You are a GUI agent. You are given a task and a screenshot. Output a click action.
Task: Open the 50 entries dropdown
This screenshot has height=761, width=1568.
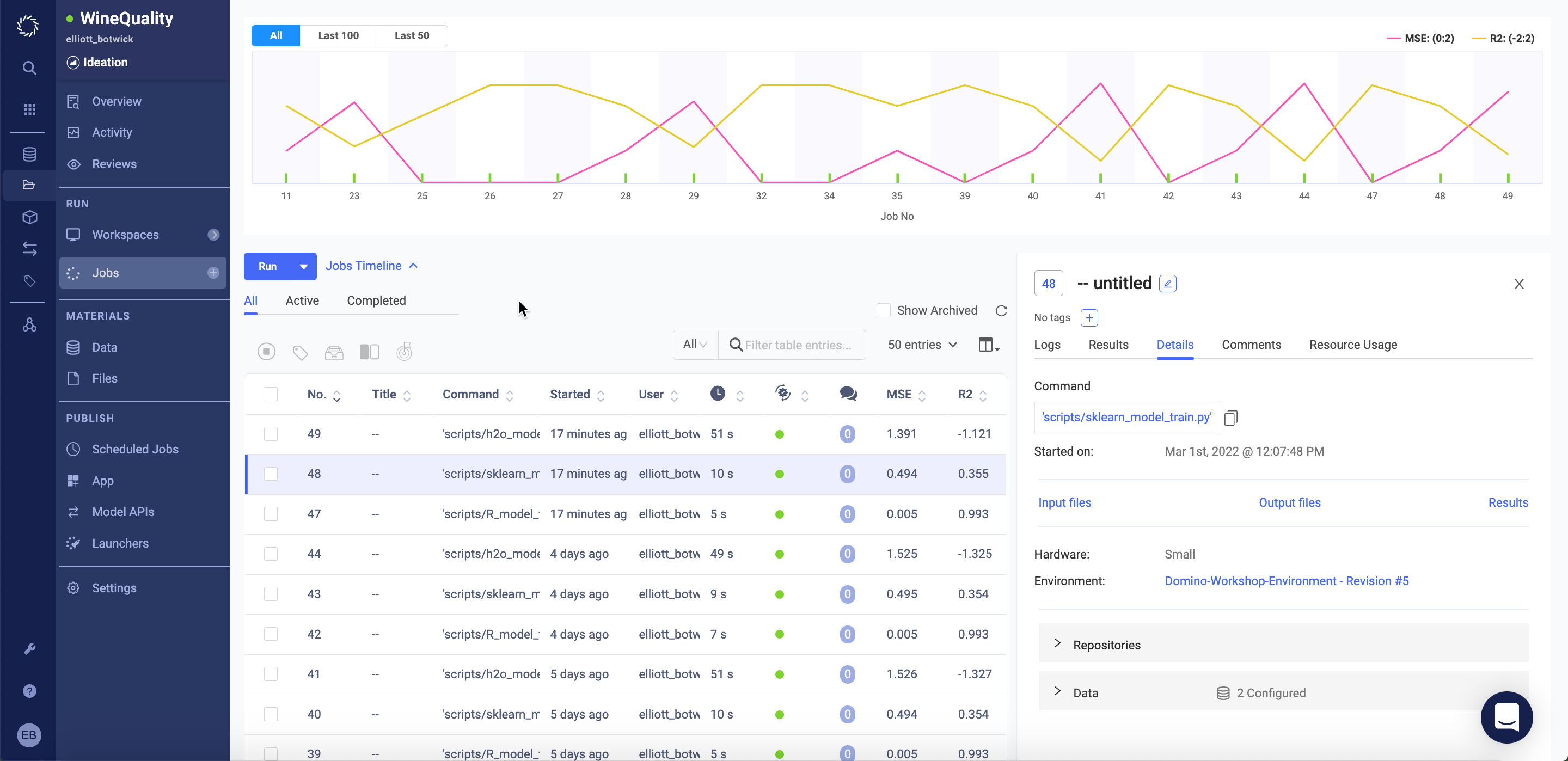[922, 345]
